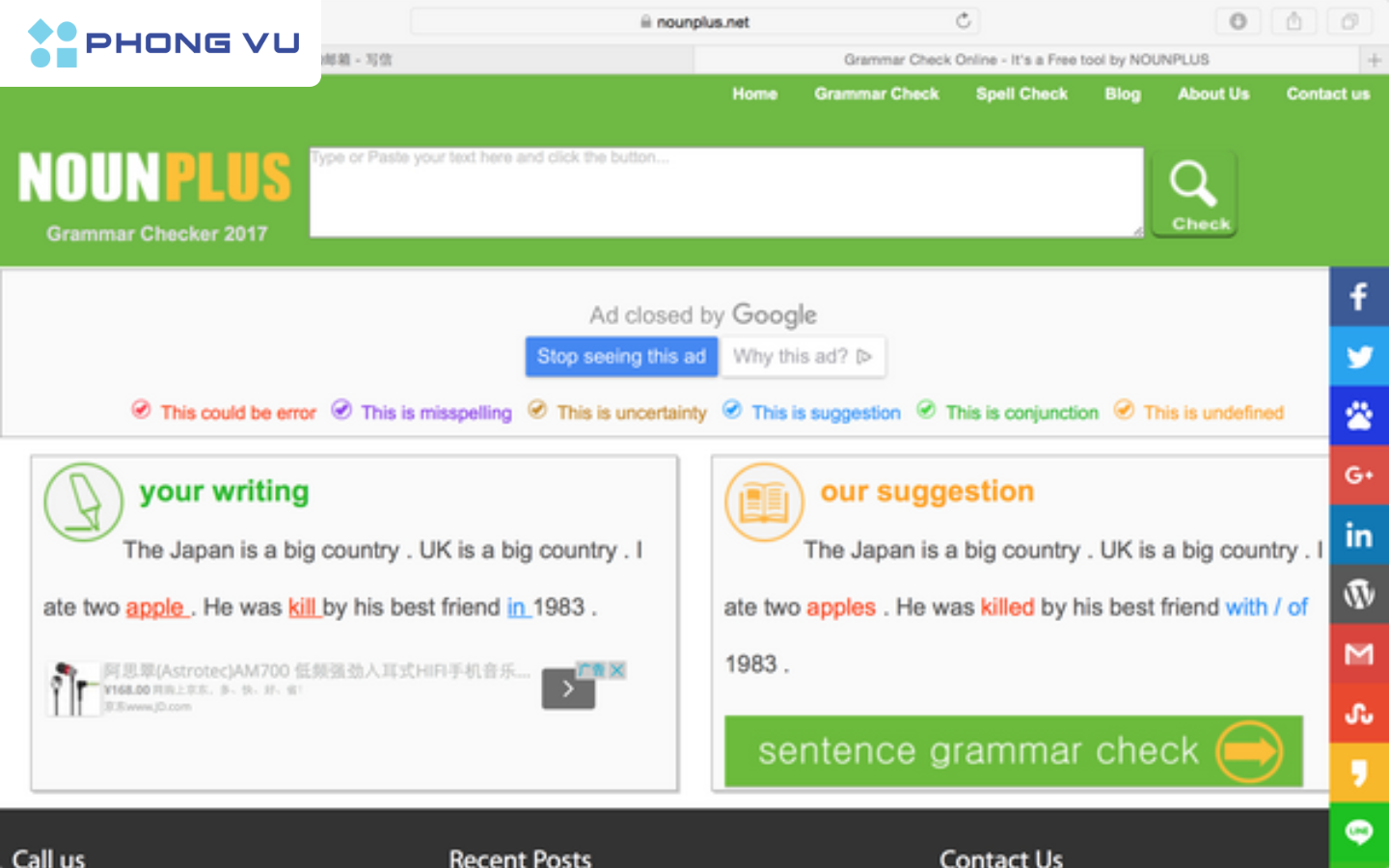Click the your writing pen icon
Image resolution: width=1389 pixels, height=868 pixels.
point(84,502)
